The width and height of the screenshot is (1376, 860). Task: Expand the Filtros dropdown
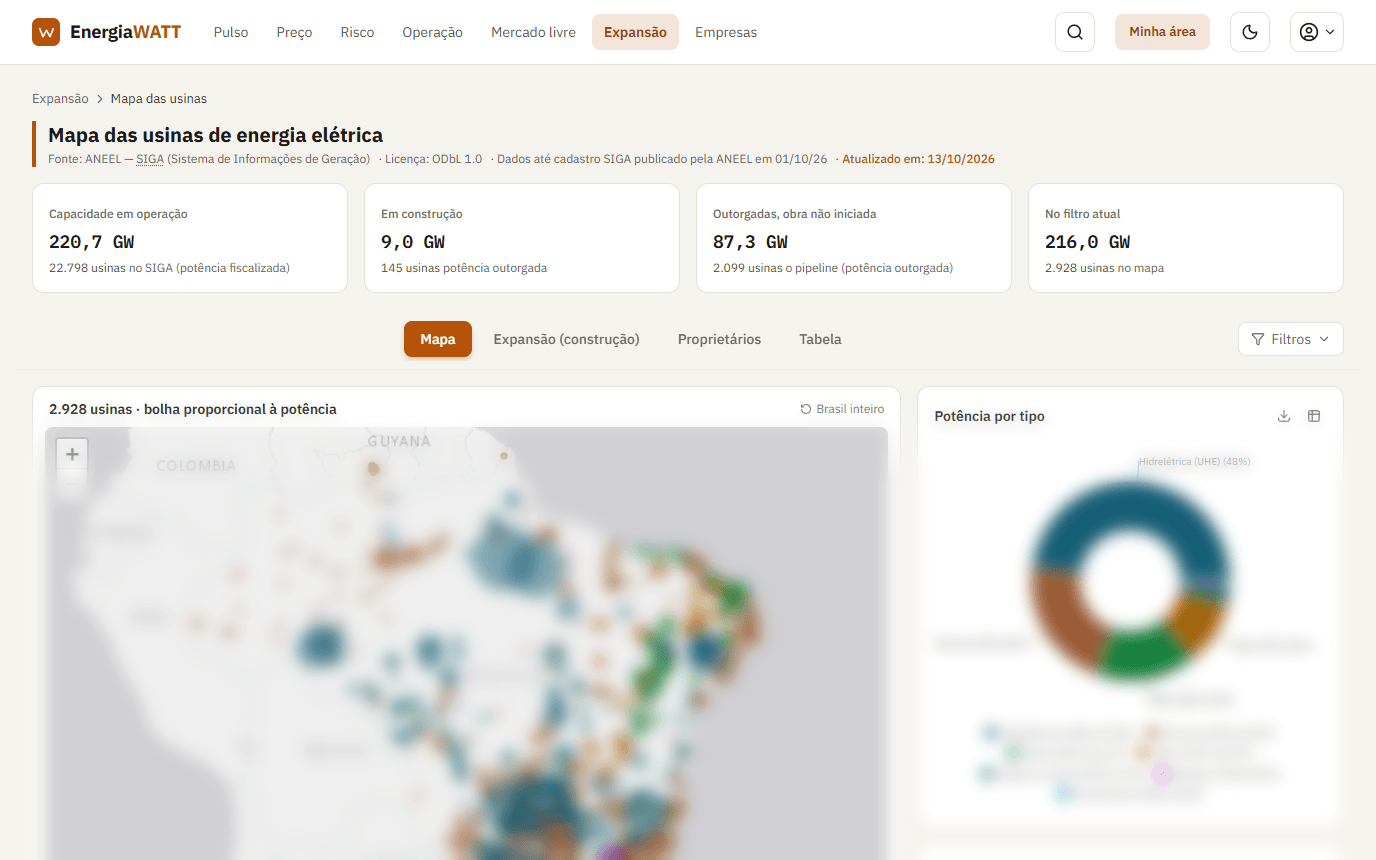(x=1290, y=339)
